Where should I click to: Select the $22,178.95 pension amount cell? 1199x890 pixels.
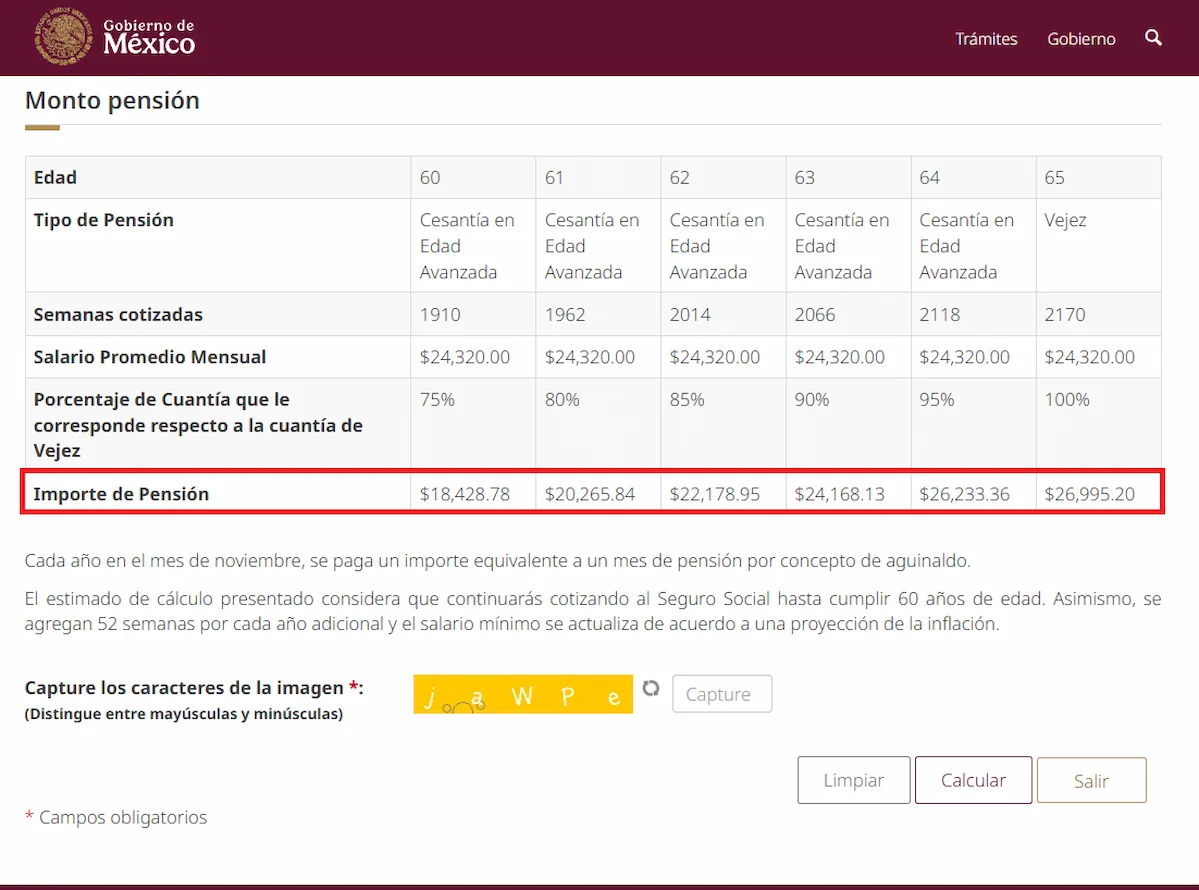[x=715, y=494]
